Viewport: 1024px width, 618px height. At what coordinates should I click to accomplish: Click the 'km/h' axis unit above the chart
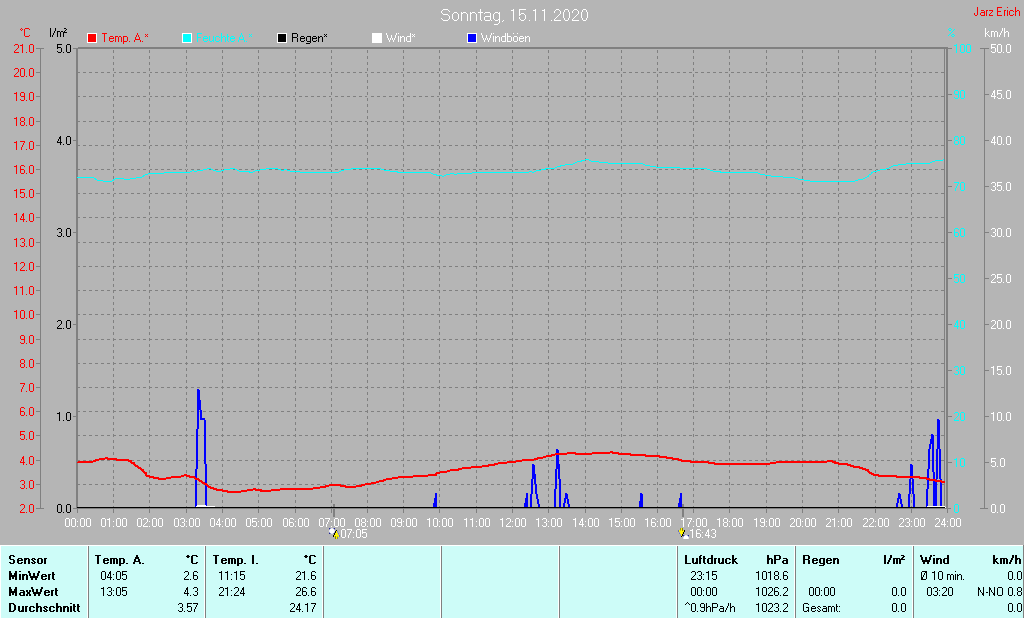(997, 33)
